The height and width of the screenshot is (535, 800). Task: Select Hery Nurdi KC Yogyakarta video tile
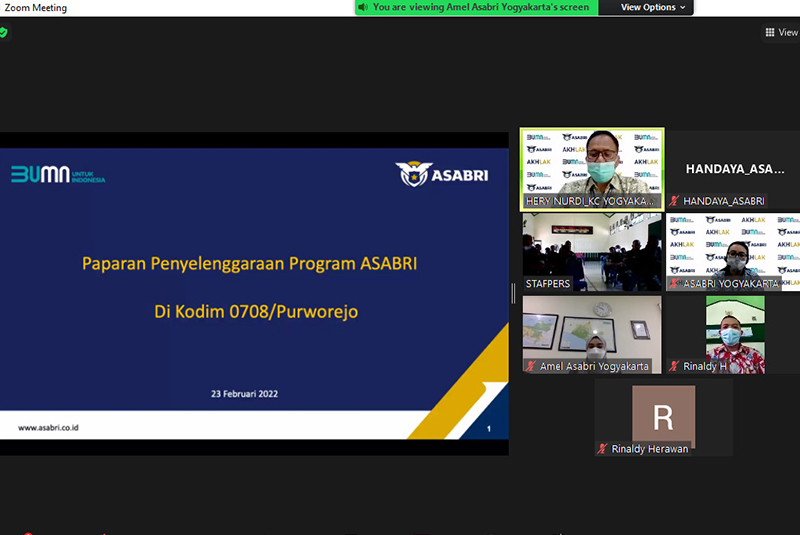click(x=592, y=169)
